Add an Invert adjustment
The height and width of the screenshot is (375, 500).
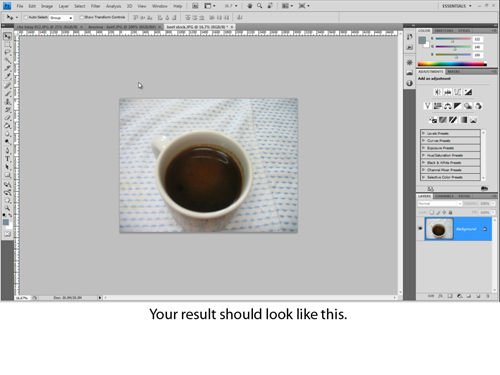(433, 120)
